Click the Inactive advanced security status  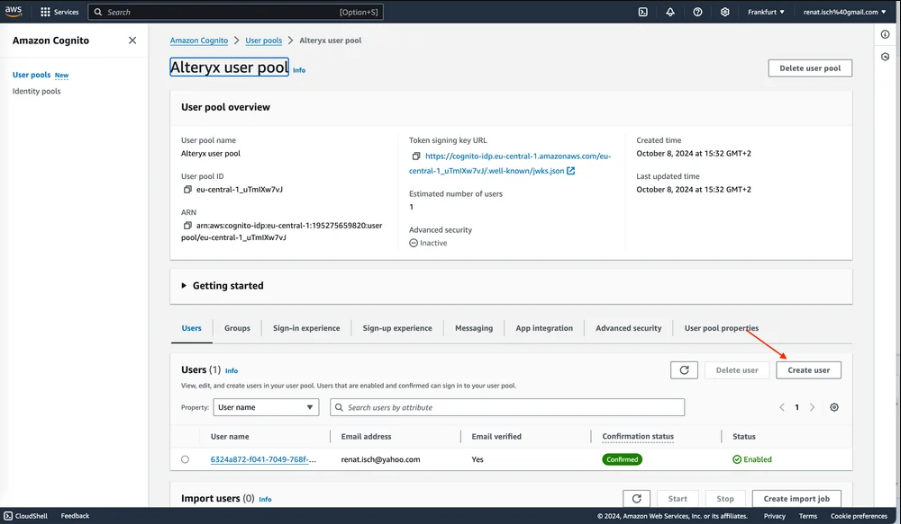coord(428,243)
